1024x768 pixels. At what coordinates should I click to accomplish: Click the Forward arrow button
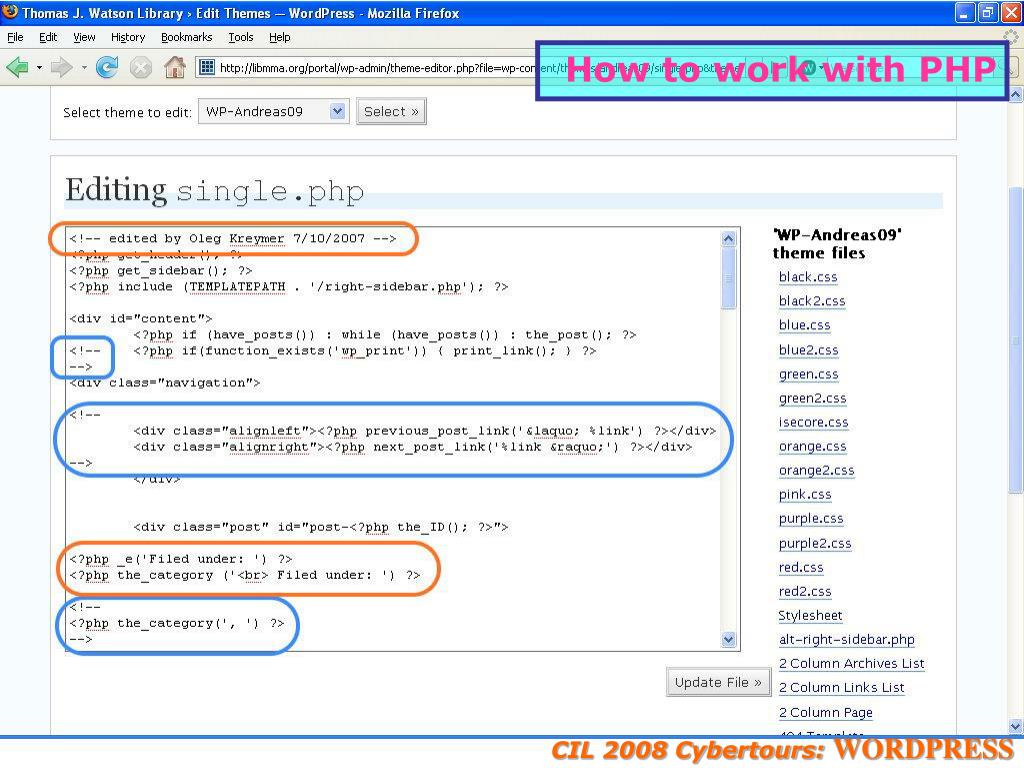point(61,67)
